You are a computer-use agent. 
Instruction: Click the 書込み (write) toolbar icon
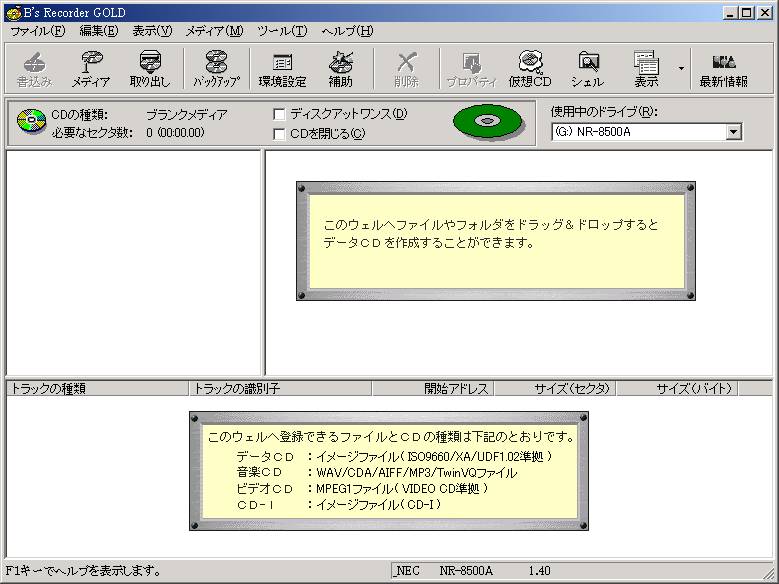tap(34, 69)
